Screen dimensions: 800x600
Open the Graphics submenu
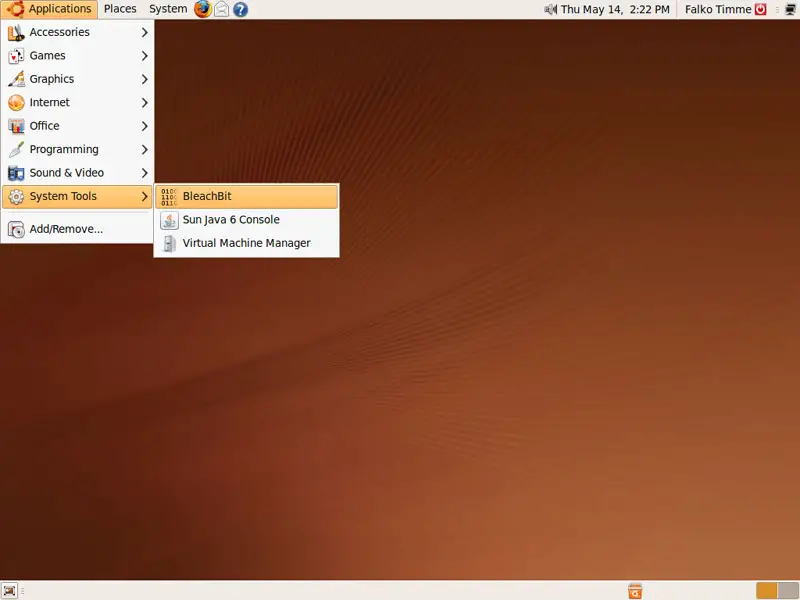(78, 79)
